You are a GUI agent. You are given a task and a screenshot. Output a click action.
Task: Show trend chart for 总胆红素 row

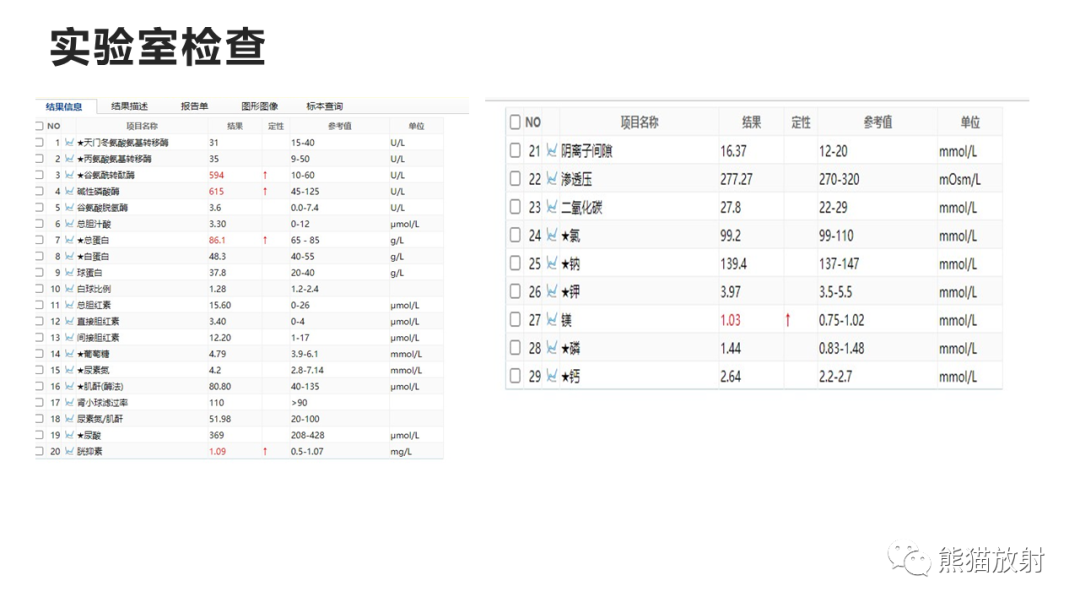click(x=70, y=305)
